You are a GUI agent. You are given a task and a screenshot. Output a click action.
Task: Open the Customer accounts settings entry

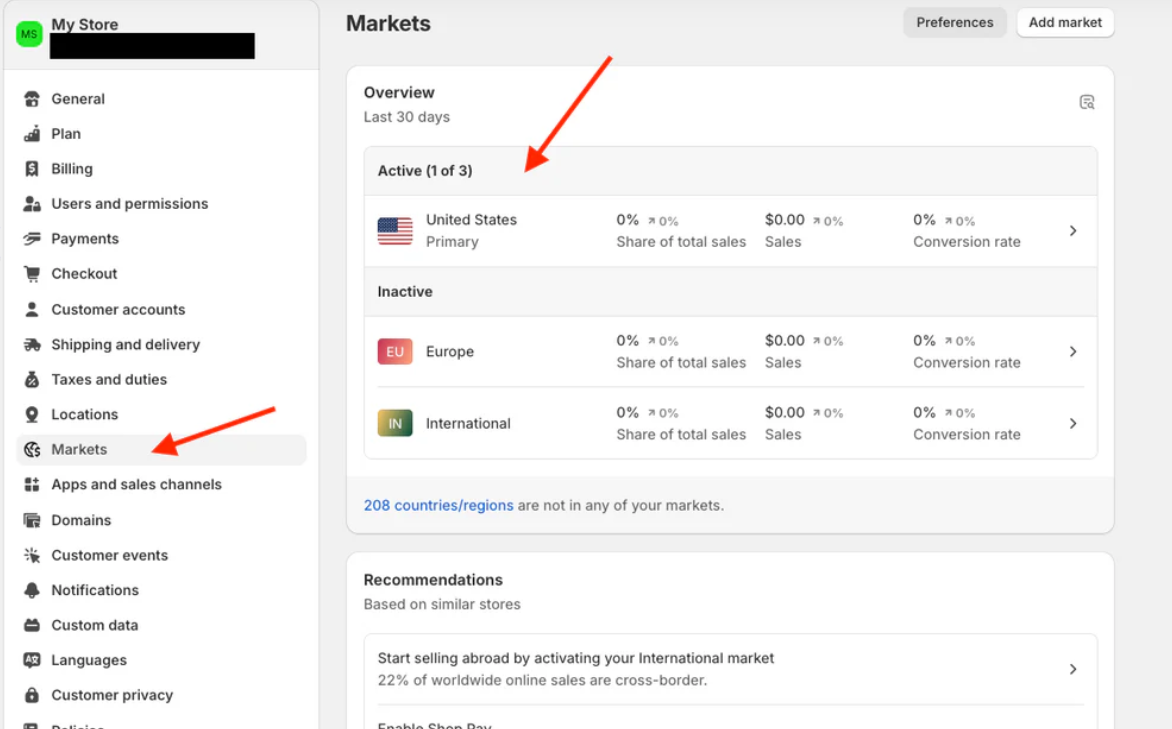point(117,309)
